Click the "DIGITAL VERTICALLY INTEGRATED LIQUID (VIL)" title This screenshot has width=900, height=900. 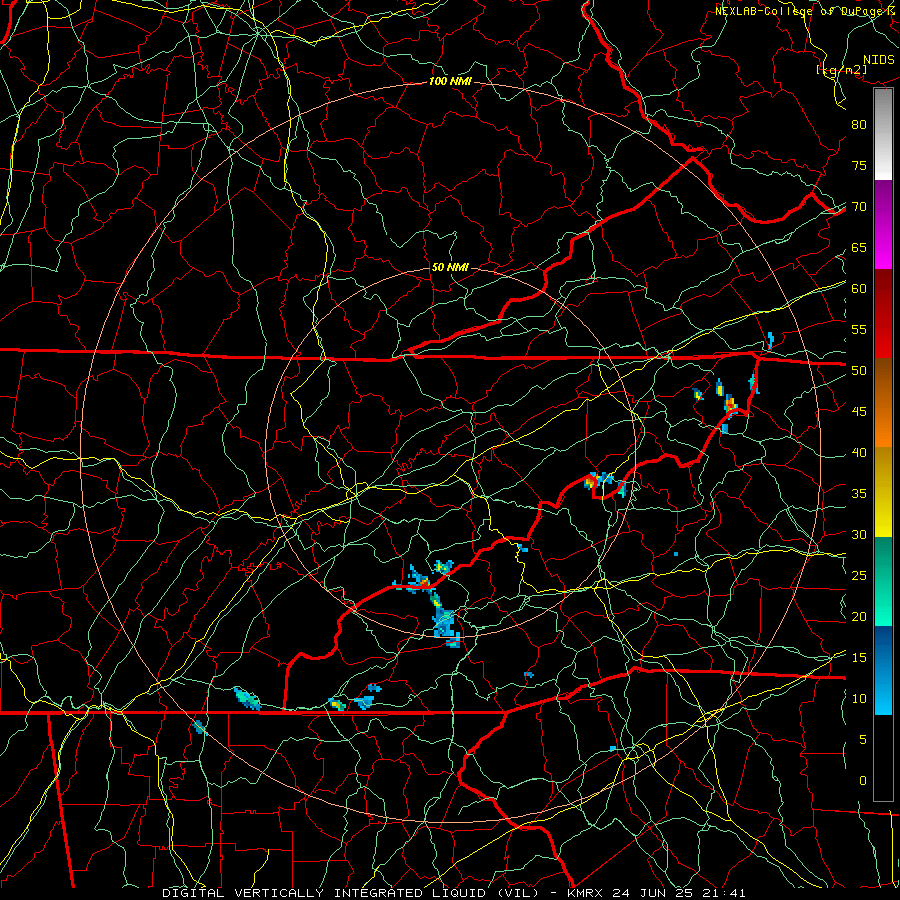351,893
